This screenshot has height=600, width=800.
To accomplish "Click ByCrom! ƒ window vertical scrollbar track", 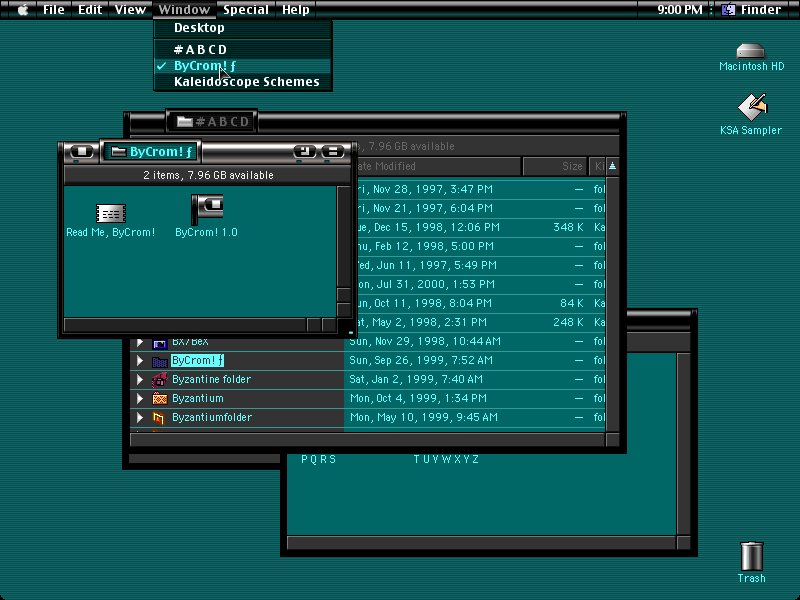I will (x=343, y=237).
